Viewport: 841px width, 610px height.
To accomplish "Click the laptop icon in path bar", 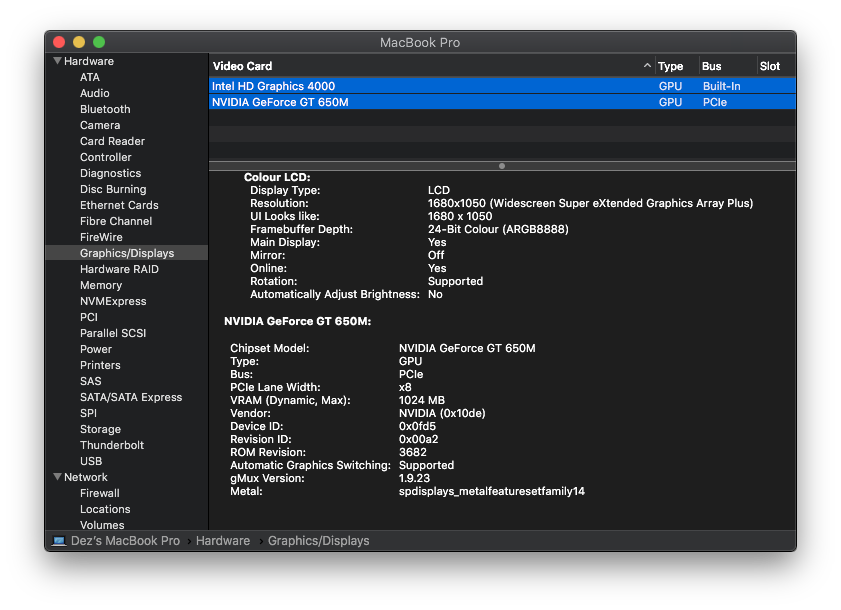I will (59, 540).
